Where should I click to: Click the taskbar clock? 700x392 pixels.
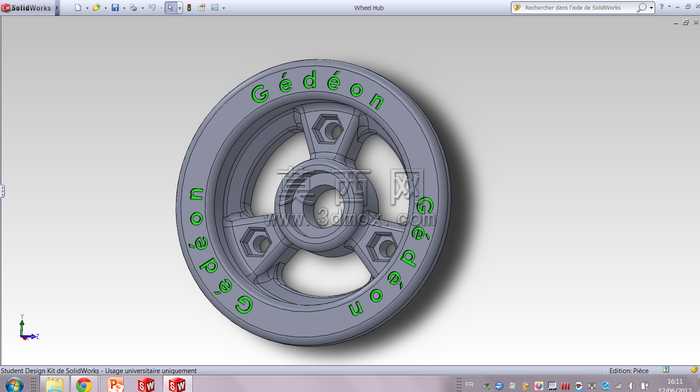coord(675,385)
